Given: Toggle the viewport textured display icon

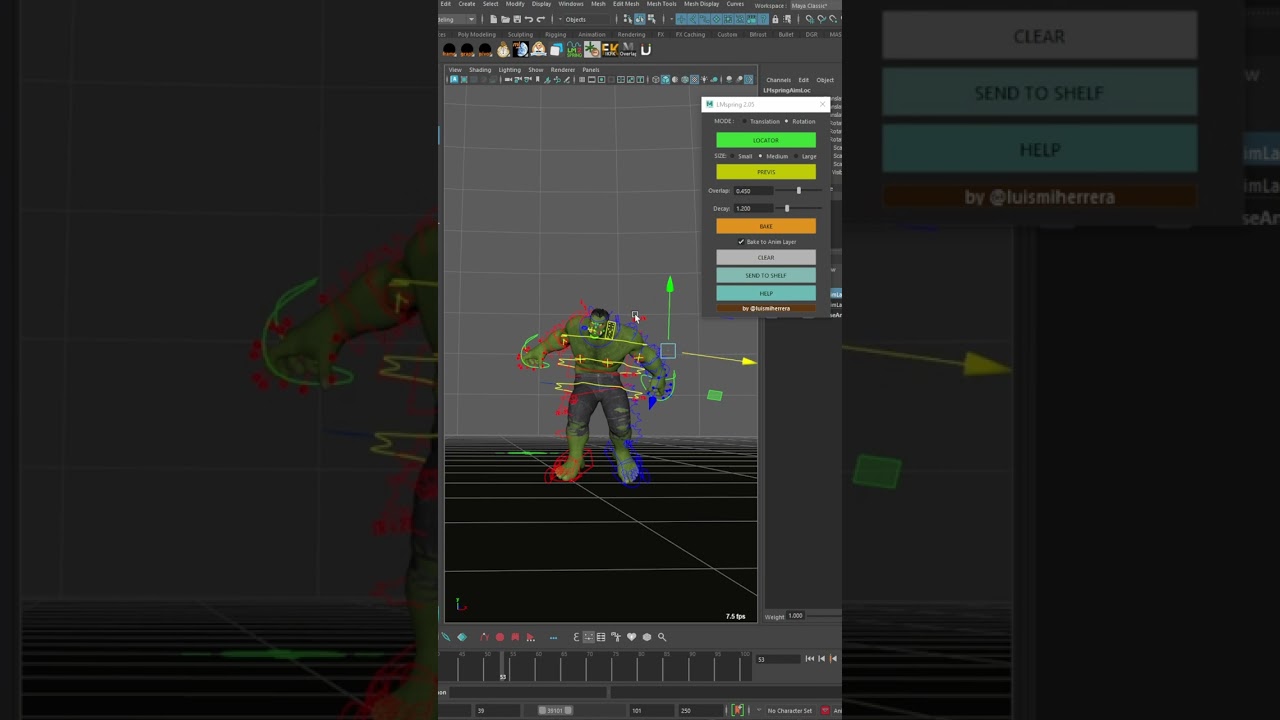Looking at the screenshot, I should click(695, 80).
